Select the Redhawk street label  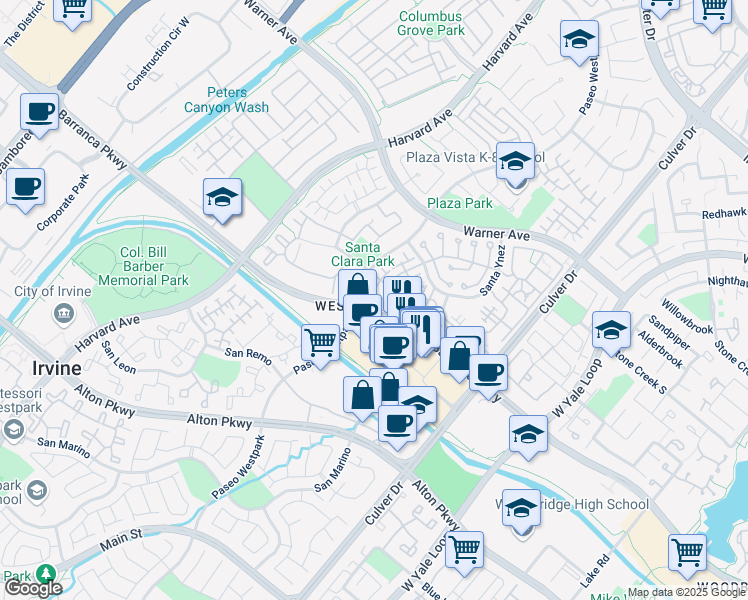(x=724, y=213)
